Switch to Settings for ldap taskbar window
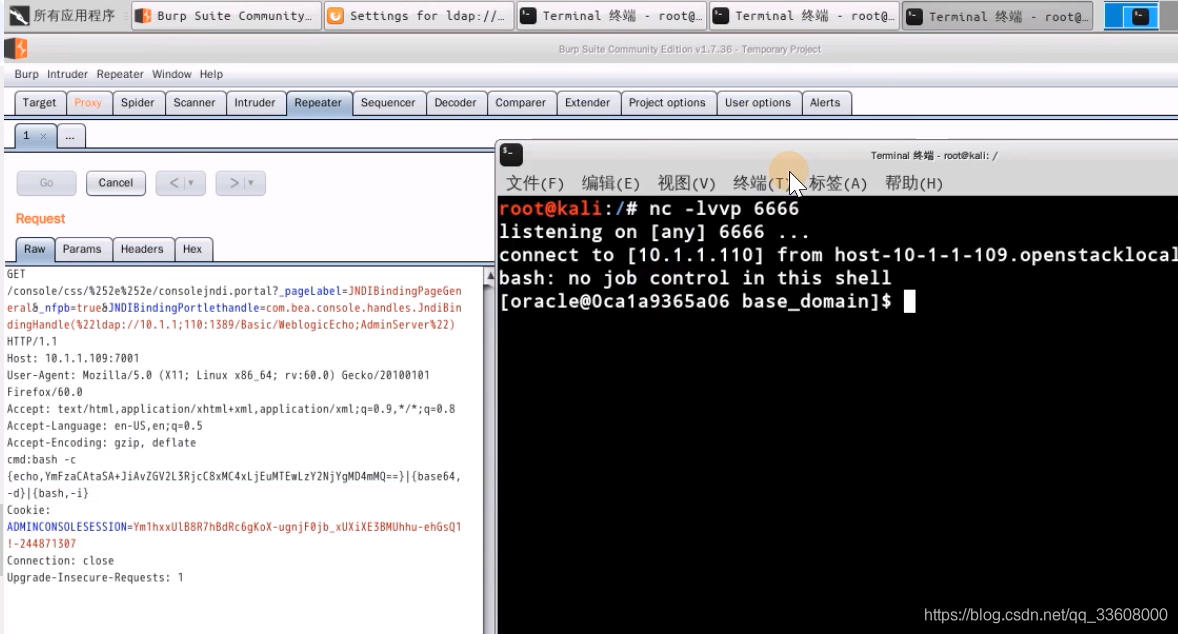Image resolution: width=1178 pixels, height=634 pixels. [419, 16]
